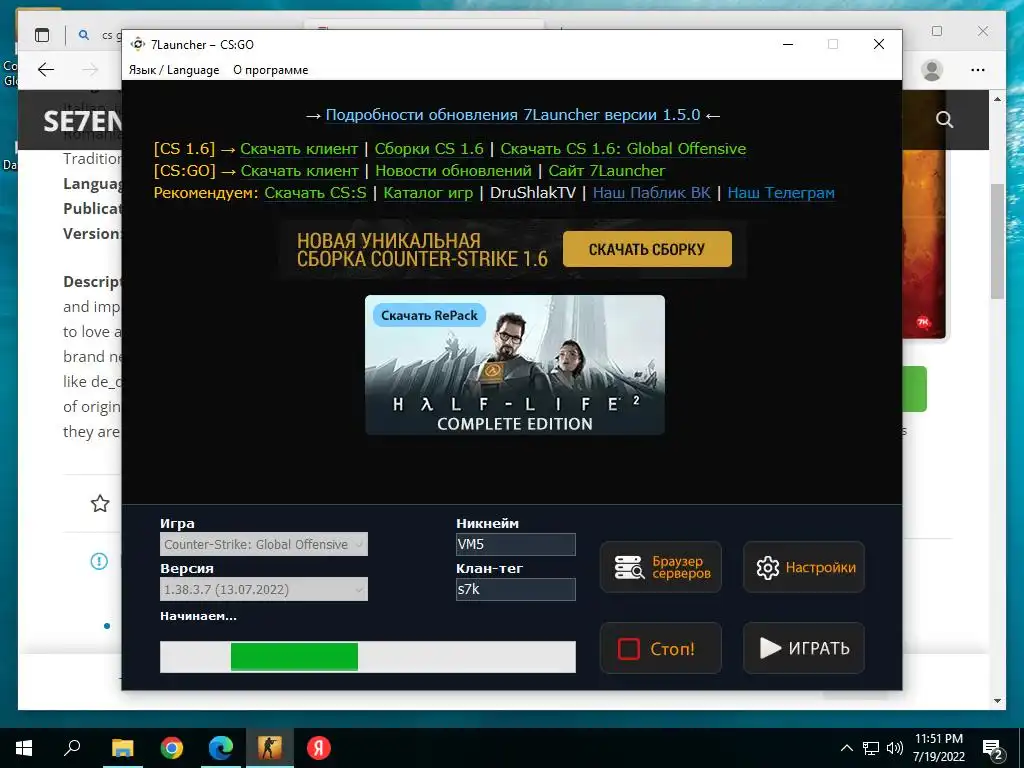1024x768 pixels.
Task: Click the info exclamation icon on webpage
Action: coord(99,561)
